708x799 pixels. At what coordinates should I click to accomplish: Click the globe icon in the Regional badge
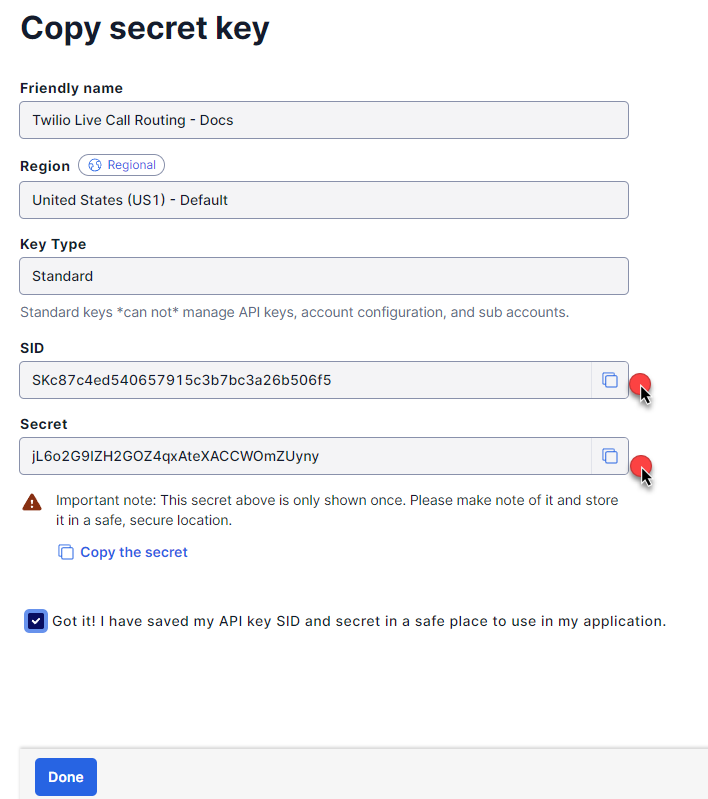[96, 165]
